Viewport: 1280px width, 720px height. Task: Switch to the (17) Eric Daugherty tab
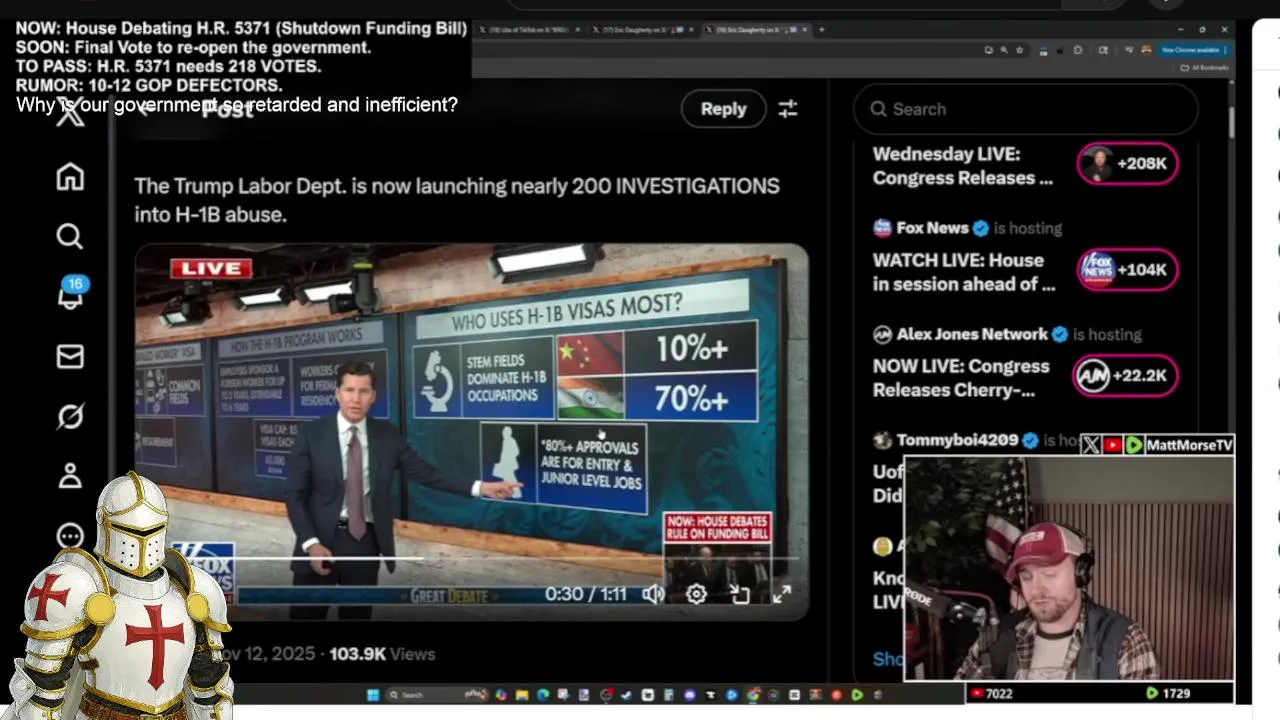click(642, 30)
